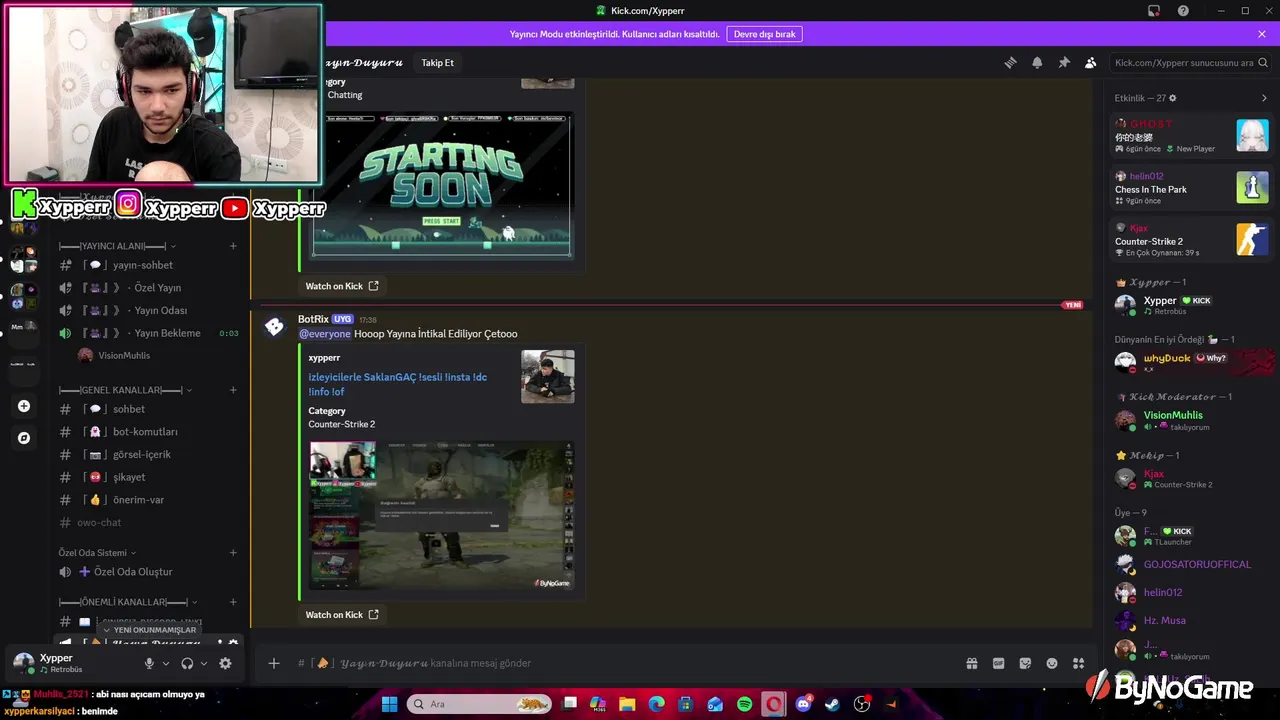This screenshot has height=720, width=1280.
Task: Open the Counter-Strike 2 activity card by Kjax
Action: point(1191,240)
